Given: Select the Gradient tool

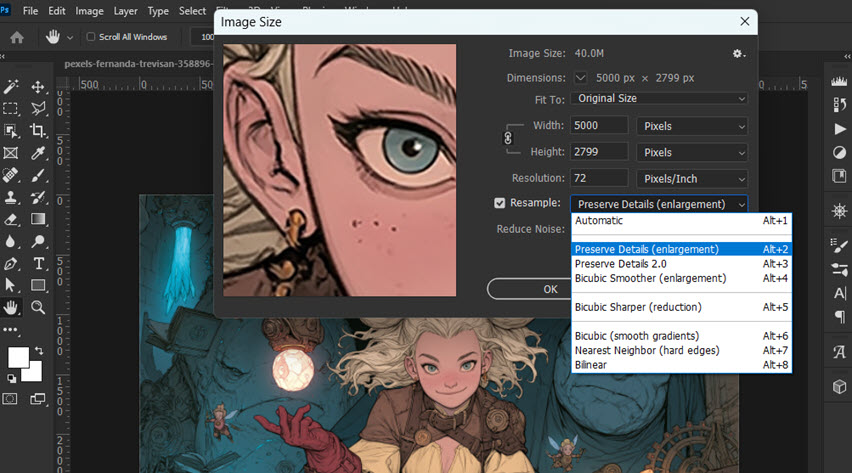Looking at the screenshot, I should pyautogui.click(x=37, y=219).
